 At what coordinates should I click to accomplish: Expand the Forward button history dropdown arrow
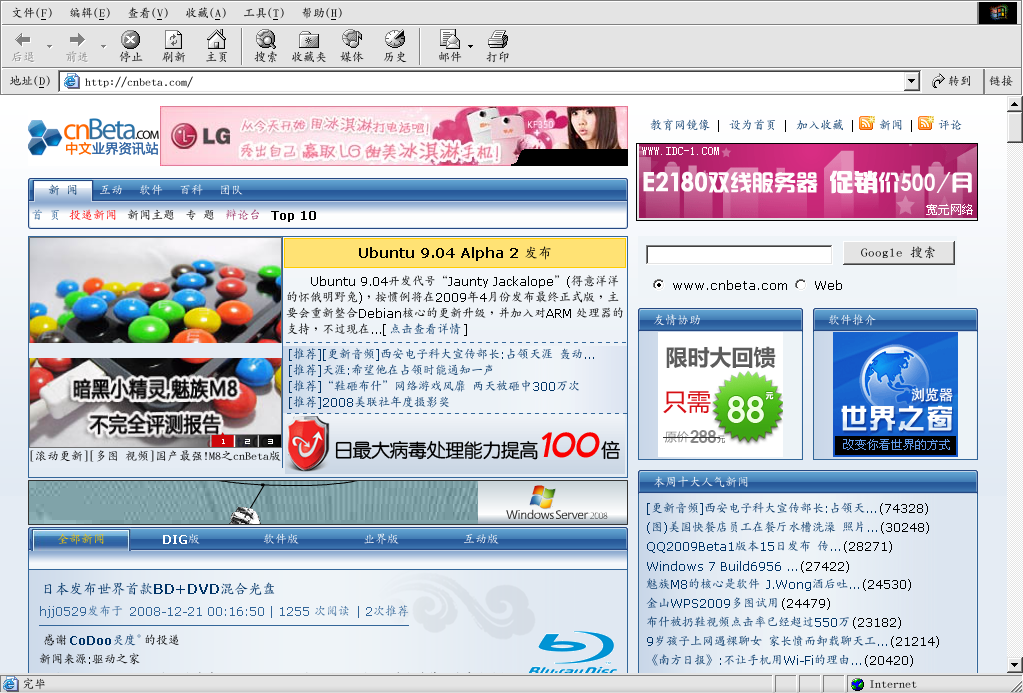pyautogui.click(x=103, y=46)
